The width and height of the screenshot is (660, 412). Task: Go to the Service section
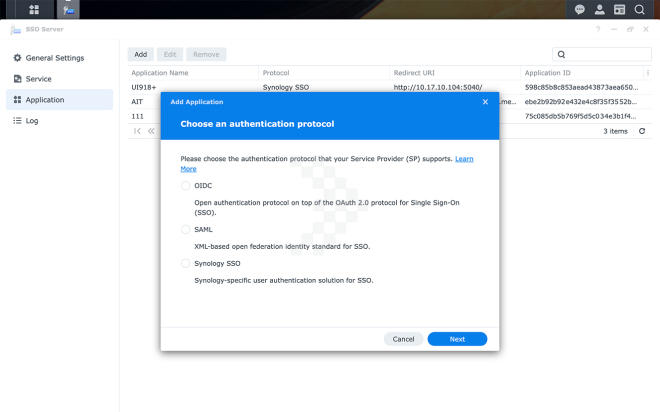tap(38, 79)
